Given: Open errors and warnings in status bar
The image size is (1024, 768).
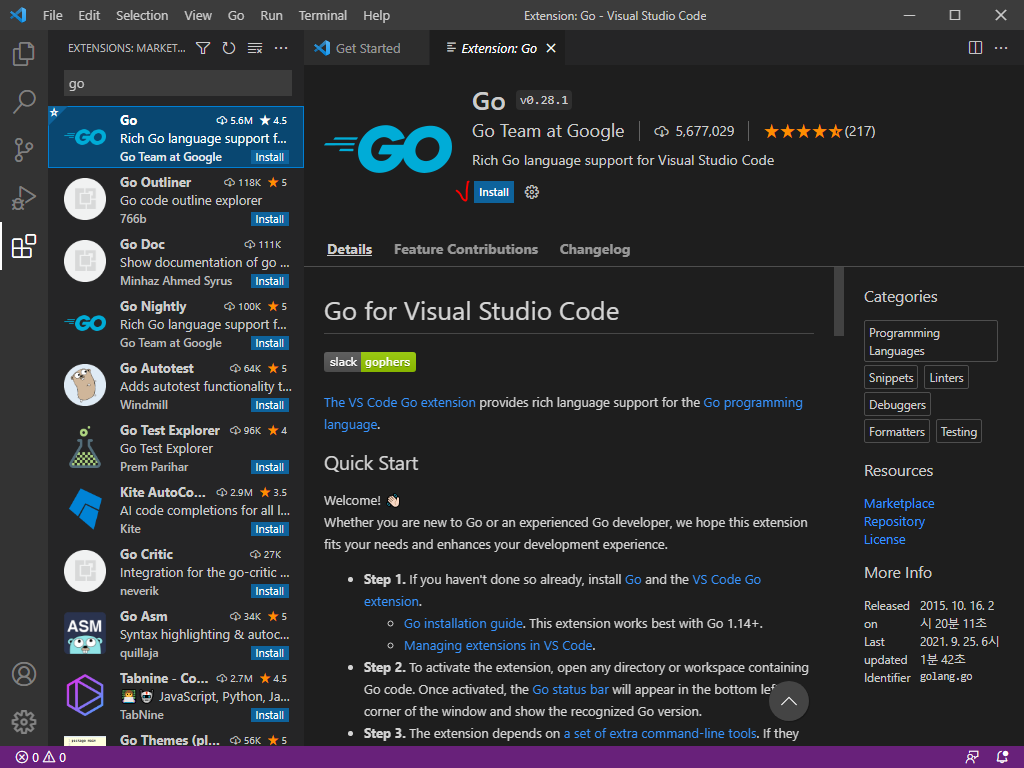Looking at the screenshot, I should pyautogui.click(x=41, y=758).
